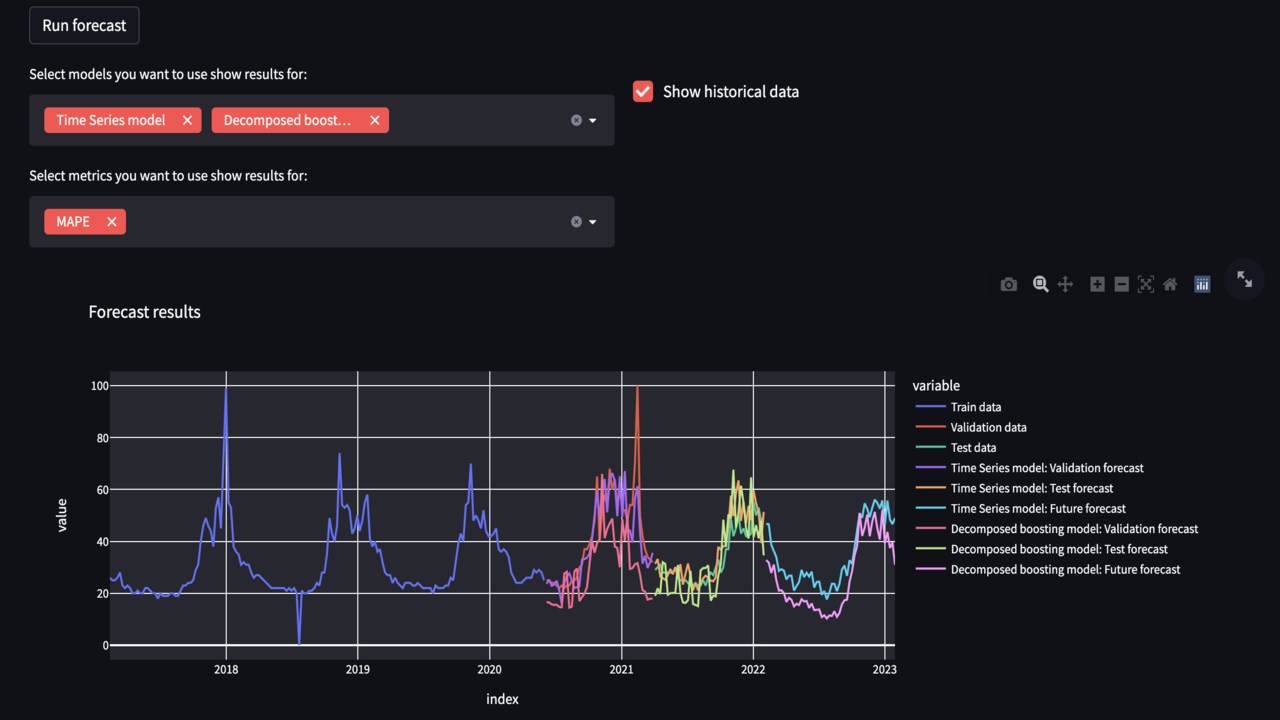Select the Pan tool in chart modebar
The width and height of the screenshot is (1280, 720).
(x=1065, y=285)
